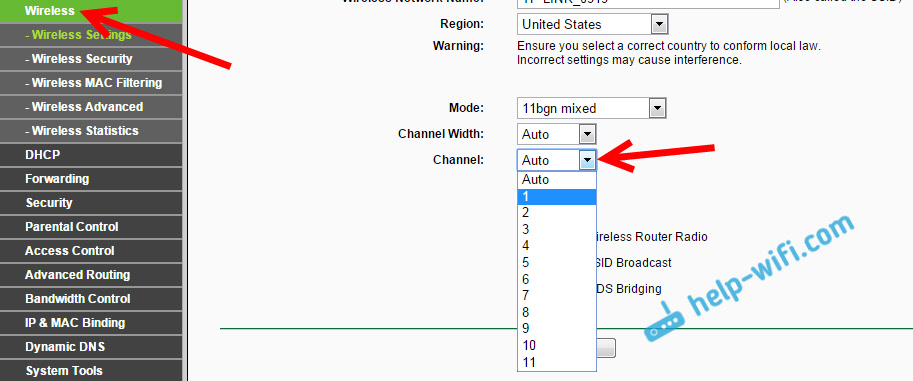View Wireless Statistics page
This screenshot has height=381, width=913.
tap(91, 130)
